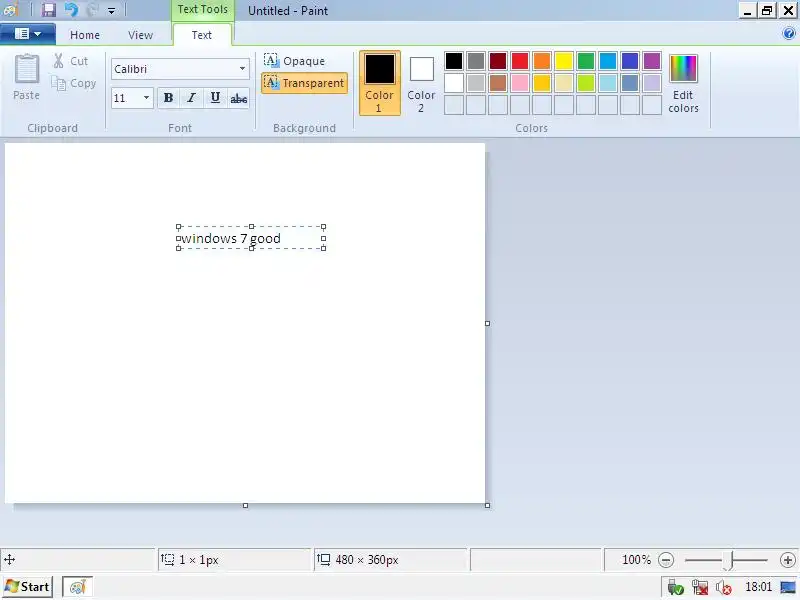Click the Redo arrow in title bar
Screen dimensions: 800x600
coord(92,10)
